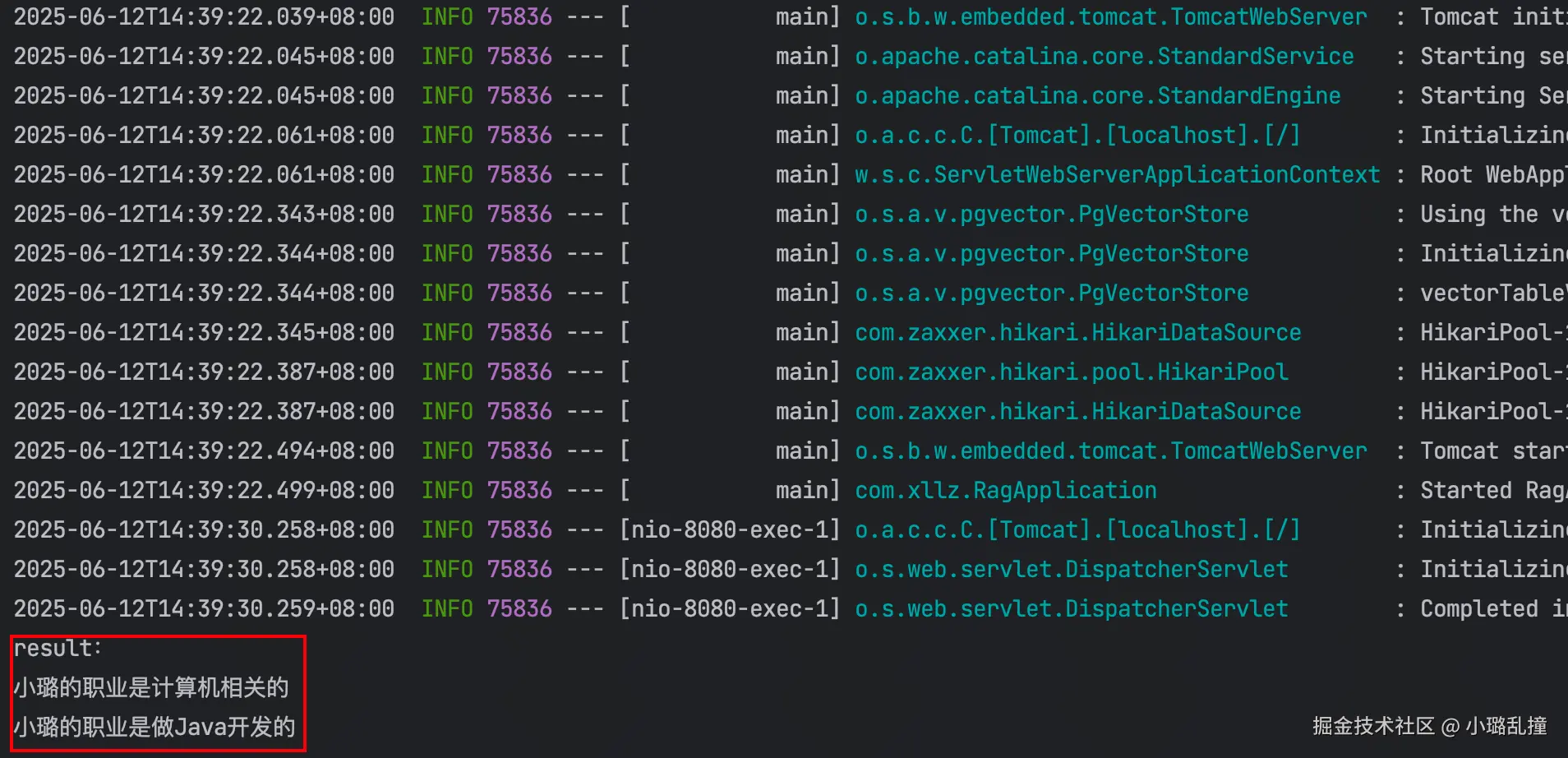Click PgVectorStore logger on the 22.343 line
1568x758 pixels.
click(x=1051, y=214)
